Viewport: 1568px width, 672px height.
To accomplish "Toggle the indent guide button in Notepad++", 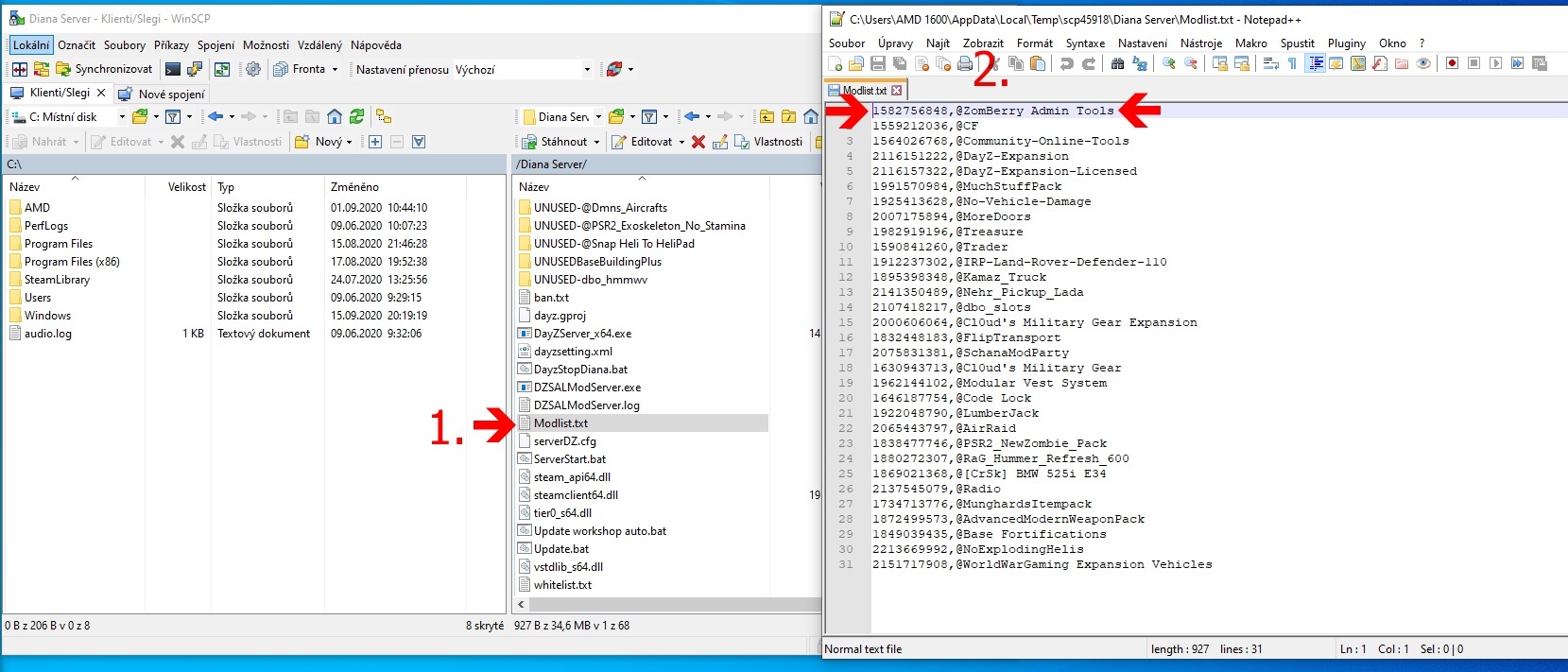I will pyautogui.click(x=1315, y=63).
